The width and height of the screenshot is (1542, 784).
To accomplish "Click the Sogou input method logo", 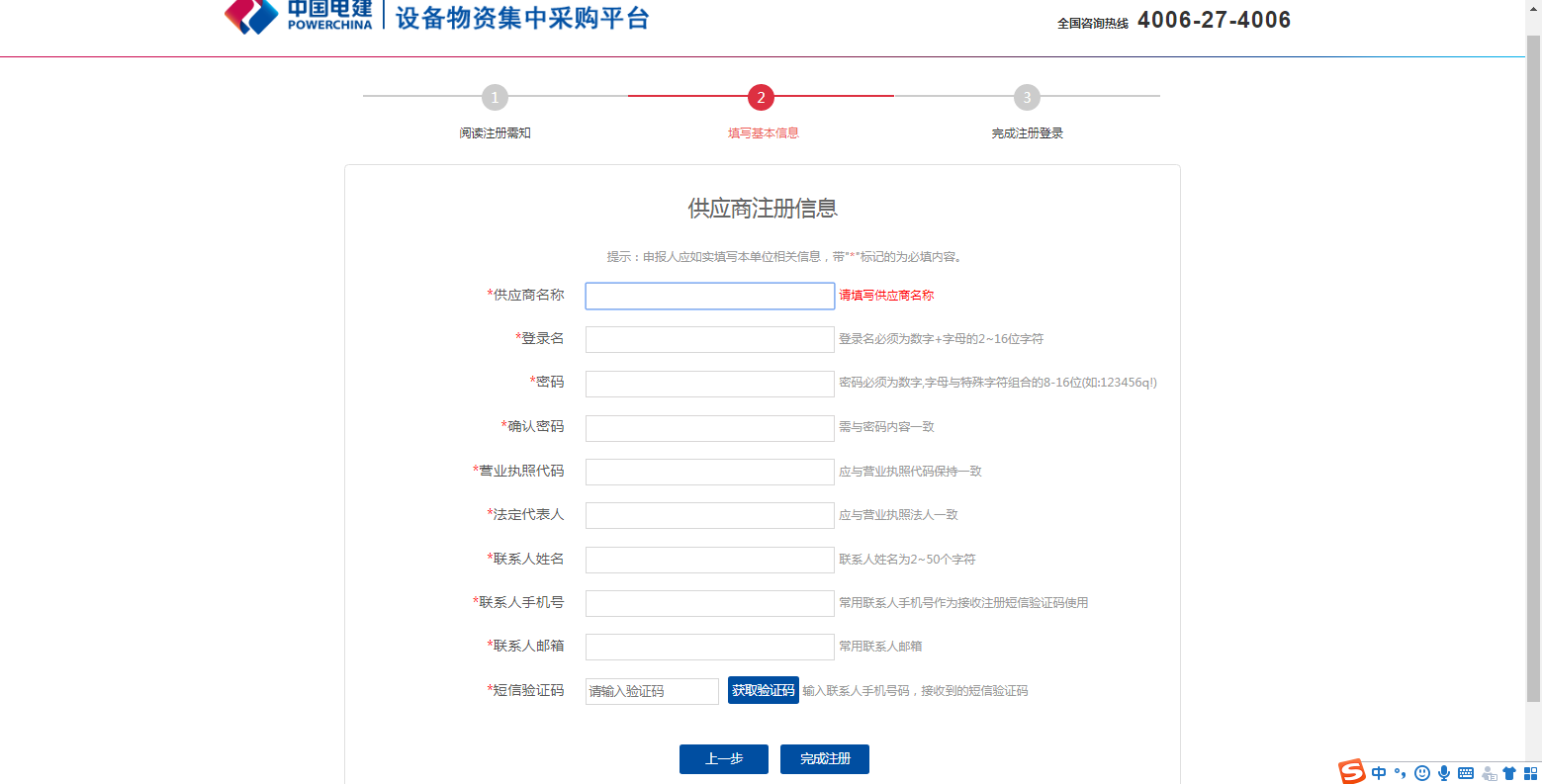I will click(1351, 772).
